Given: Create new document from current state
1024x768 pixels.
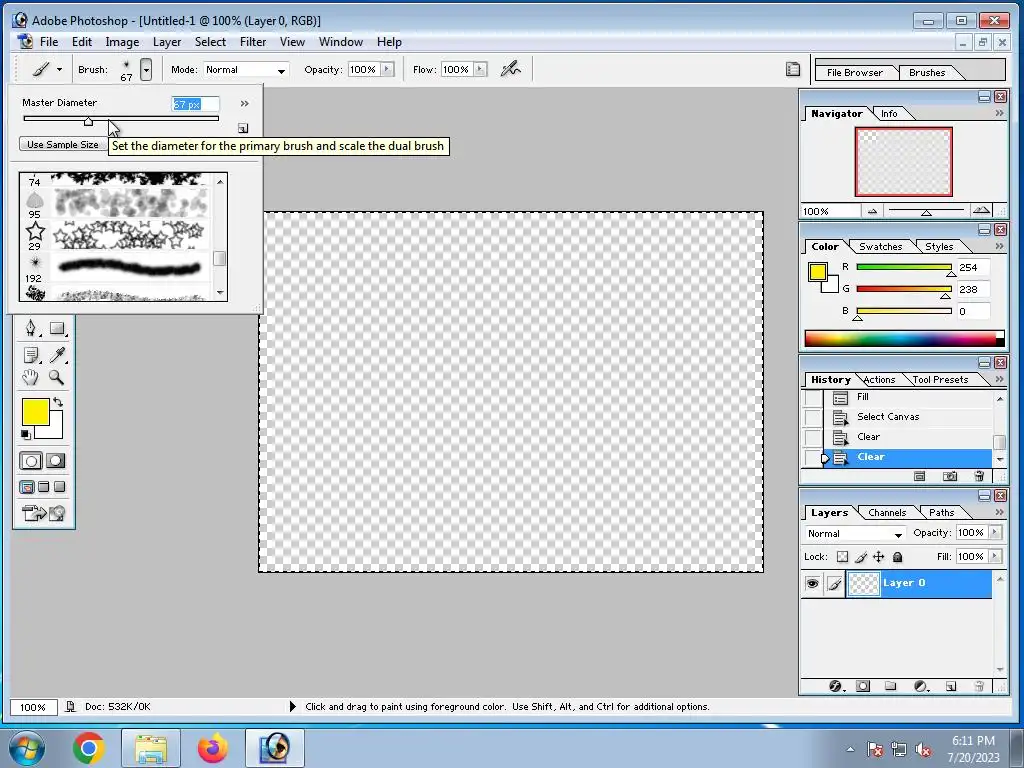Looking at the screenshot, I should [x=920, y=476].
